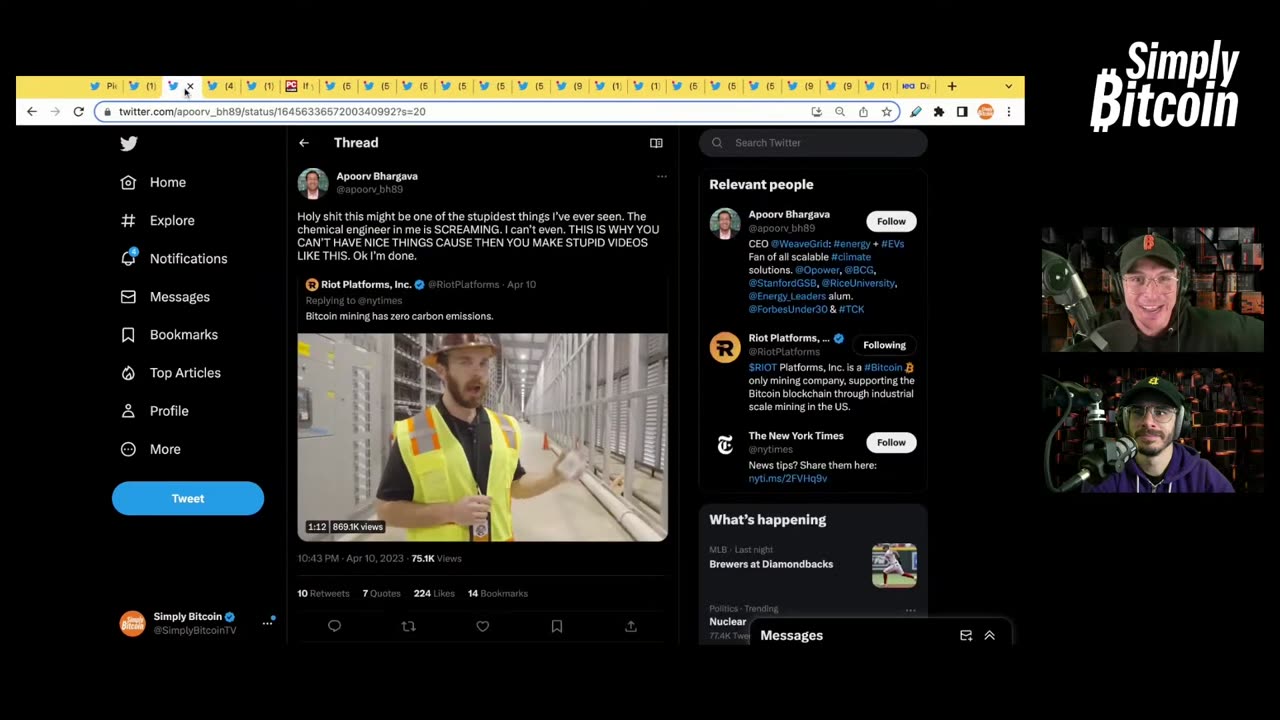1280x720 pixels.
Task: Click the browser back arrow
Action: click(x=32, y=112)
